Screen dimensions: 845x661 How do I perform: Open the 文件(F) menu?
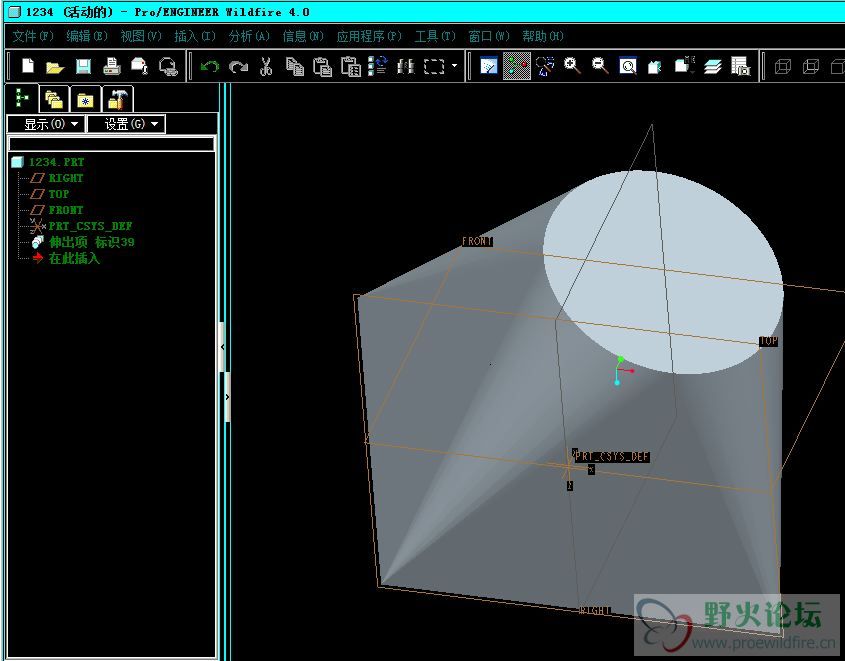32,36
